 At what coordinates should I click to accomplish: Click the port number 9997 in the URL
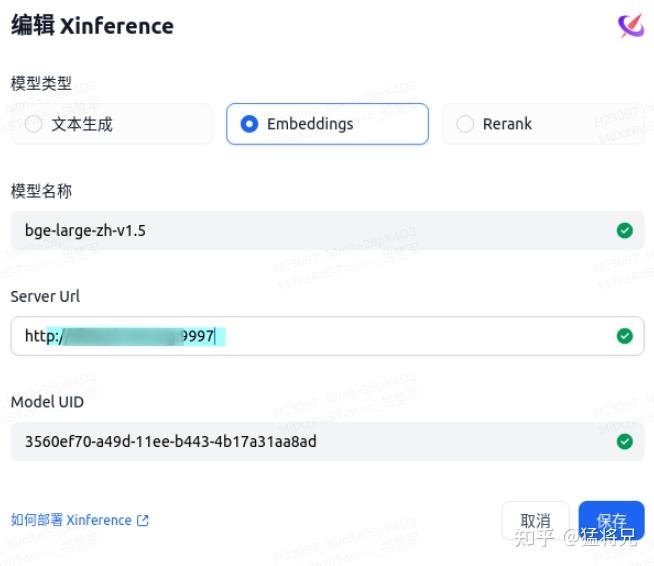point(197,336)
